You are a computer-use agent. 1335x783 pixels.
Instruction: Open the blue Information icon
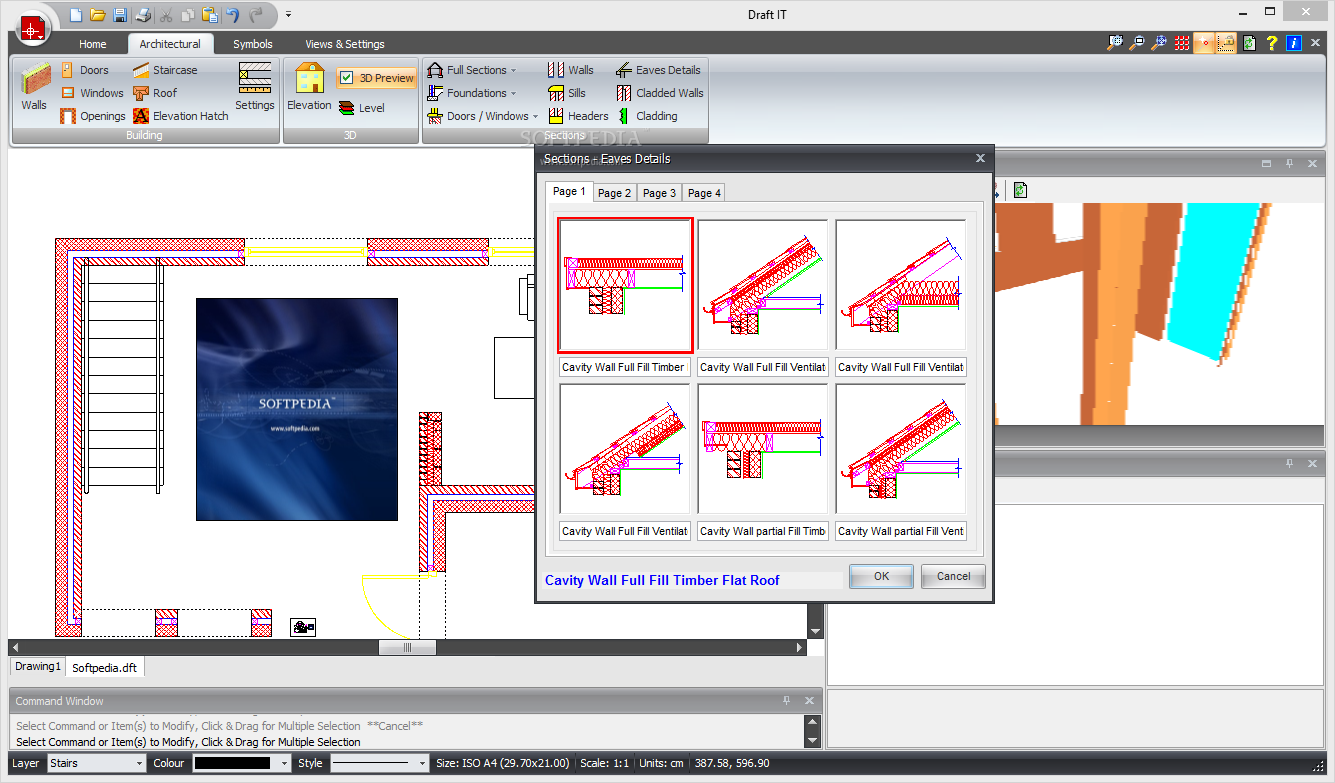click(1294, 43)
